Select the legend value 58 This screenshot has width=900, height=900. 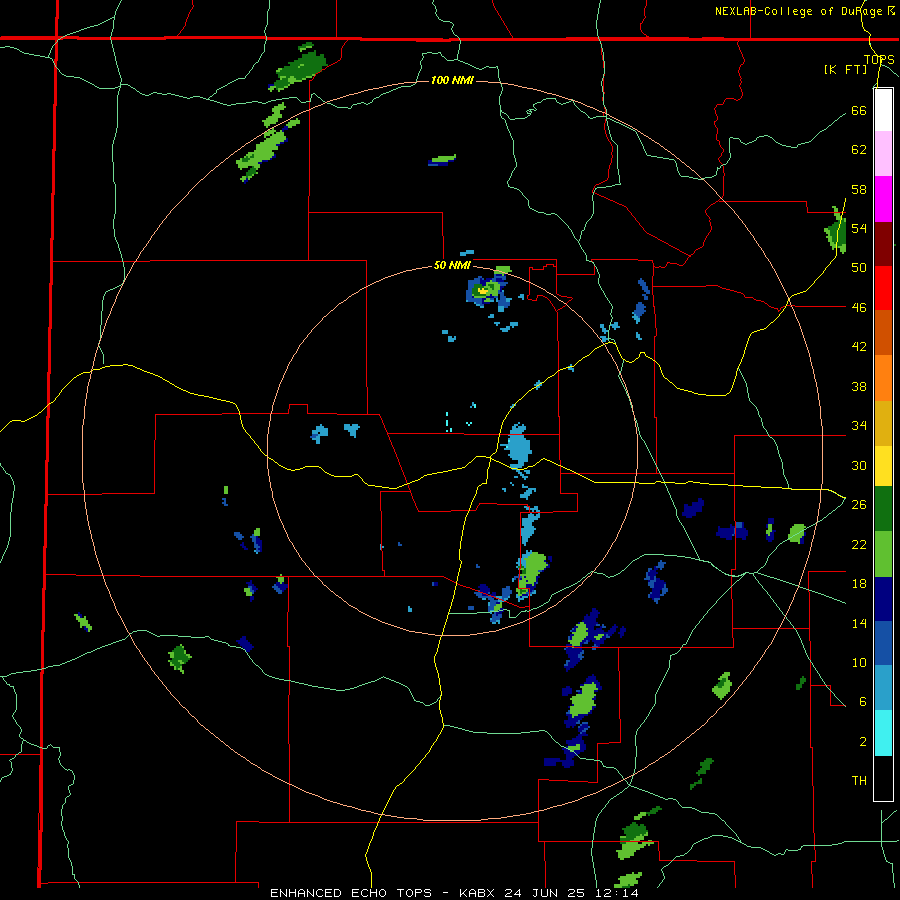coord(859,189)
